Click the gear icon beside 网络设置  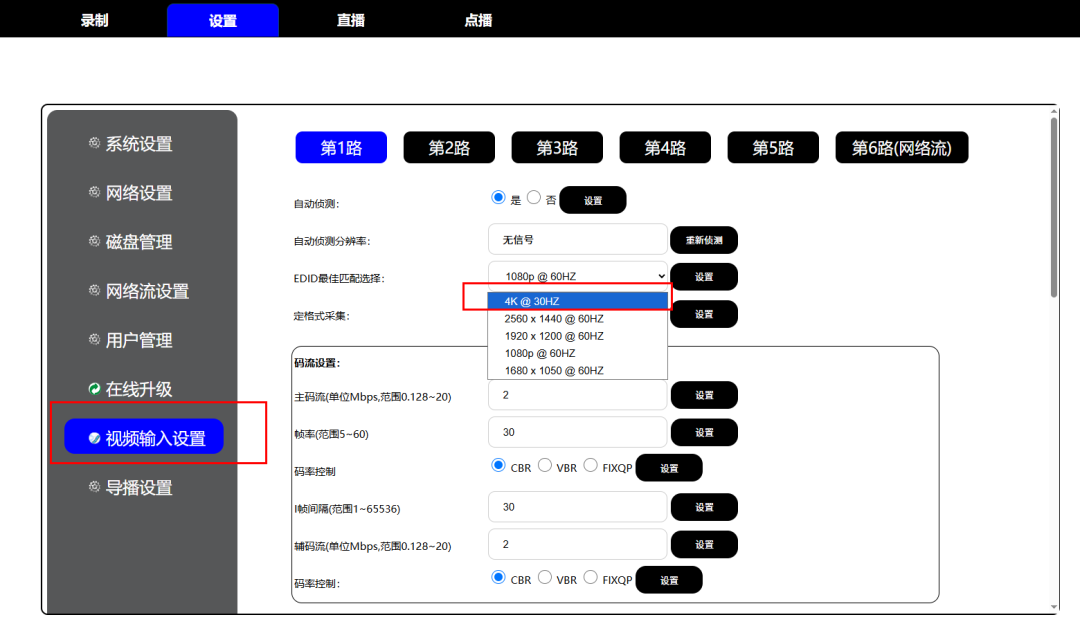(x=96, y=192)
